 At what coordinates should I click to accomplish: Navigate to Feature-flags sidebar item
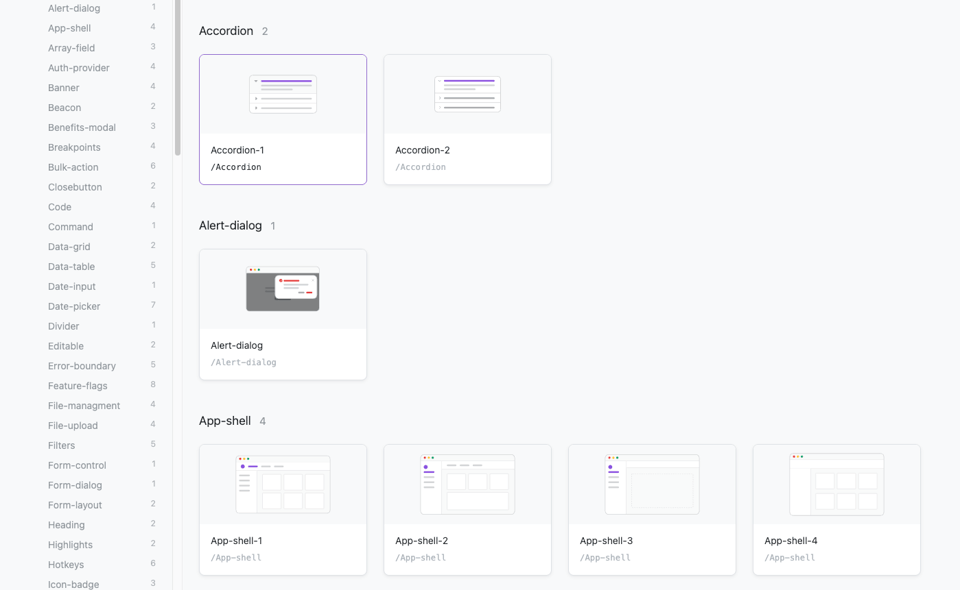[x=77, y=386]
